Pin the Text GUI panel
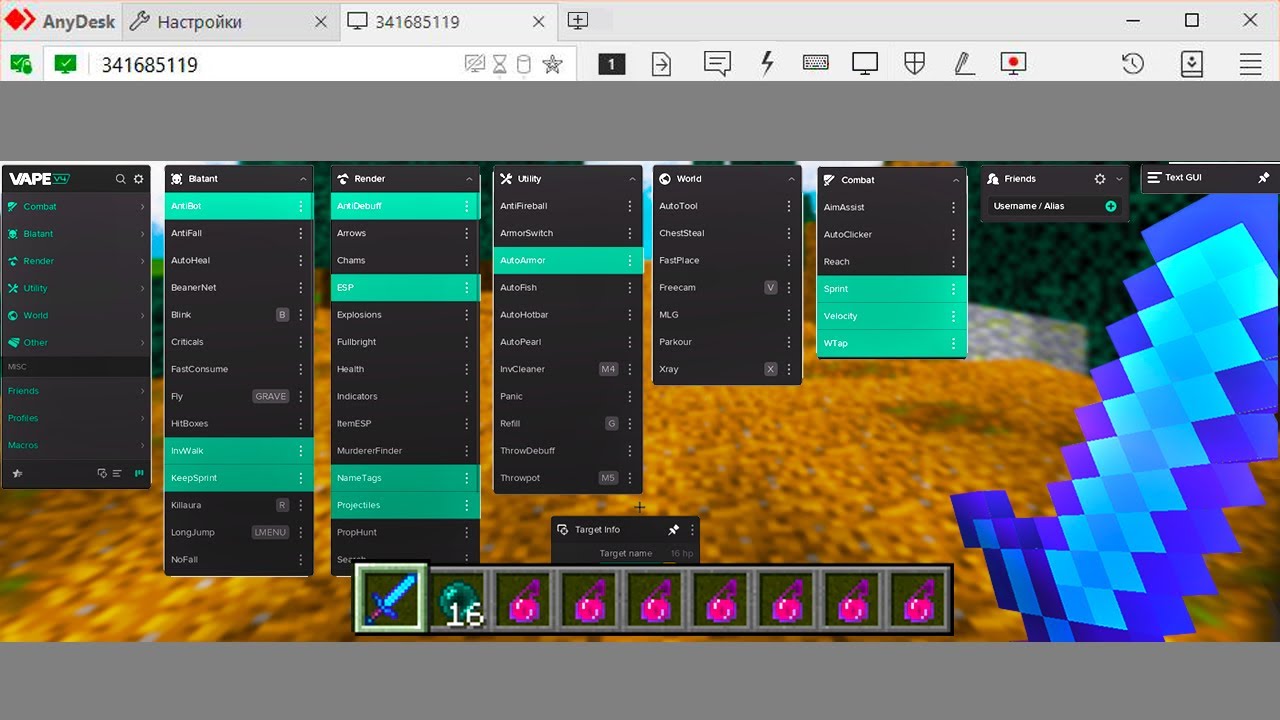1280x720 pixels. (x=1263, y=178)
